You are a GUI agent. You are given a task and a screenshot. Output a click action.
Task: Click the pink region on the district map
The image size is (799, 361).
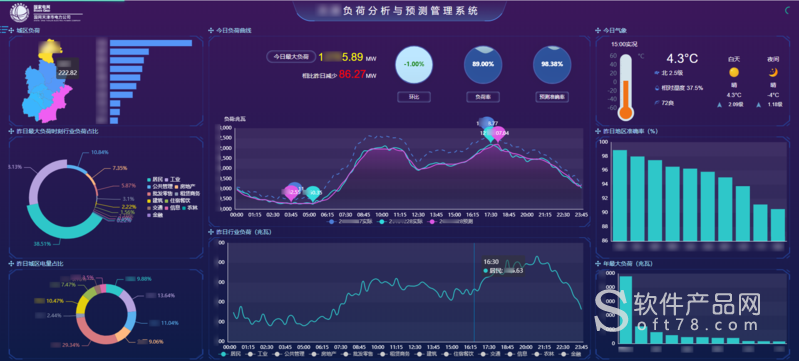[x=54, y=106]
